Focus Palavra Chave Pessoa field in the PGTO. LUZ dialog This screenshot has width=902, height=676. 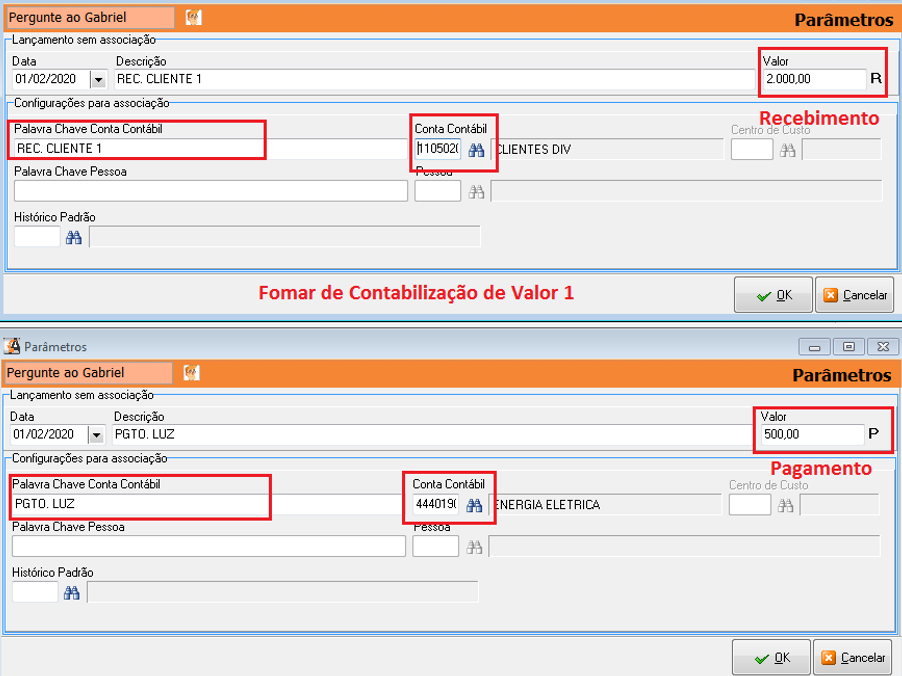[x=208, y=546]
